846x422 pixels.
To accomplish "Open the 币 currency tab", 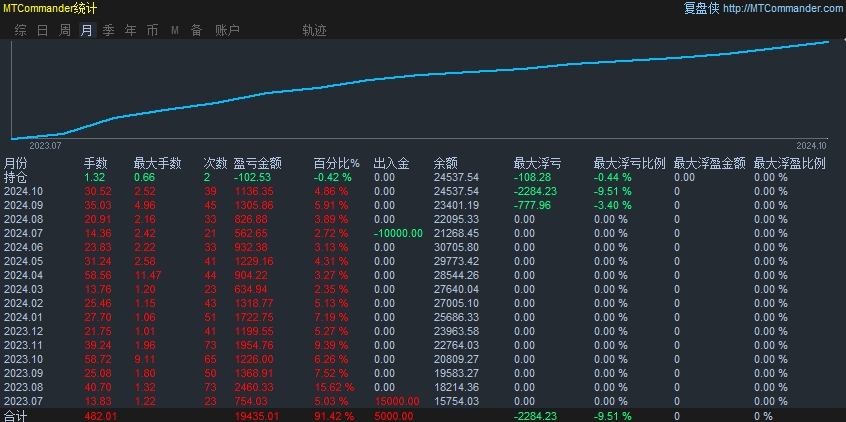I will pyautogui.click(x=153, y=30).
